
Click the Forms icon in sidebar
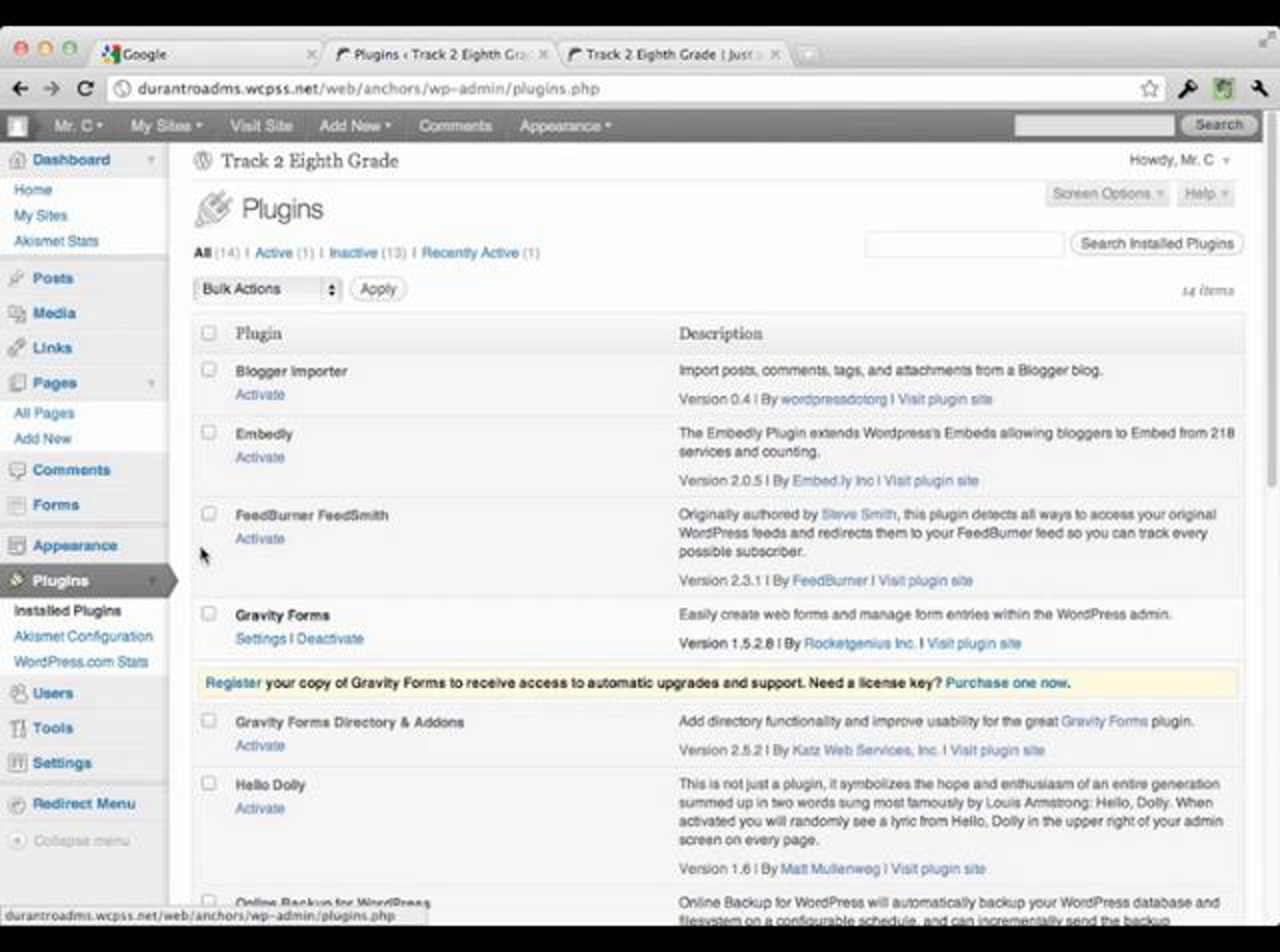pyautogui.click(x=17, y=505)
